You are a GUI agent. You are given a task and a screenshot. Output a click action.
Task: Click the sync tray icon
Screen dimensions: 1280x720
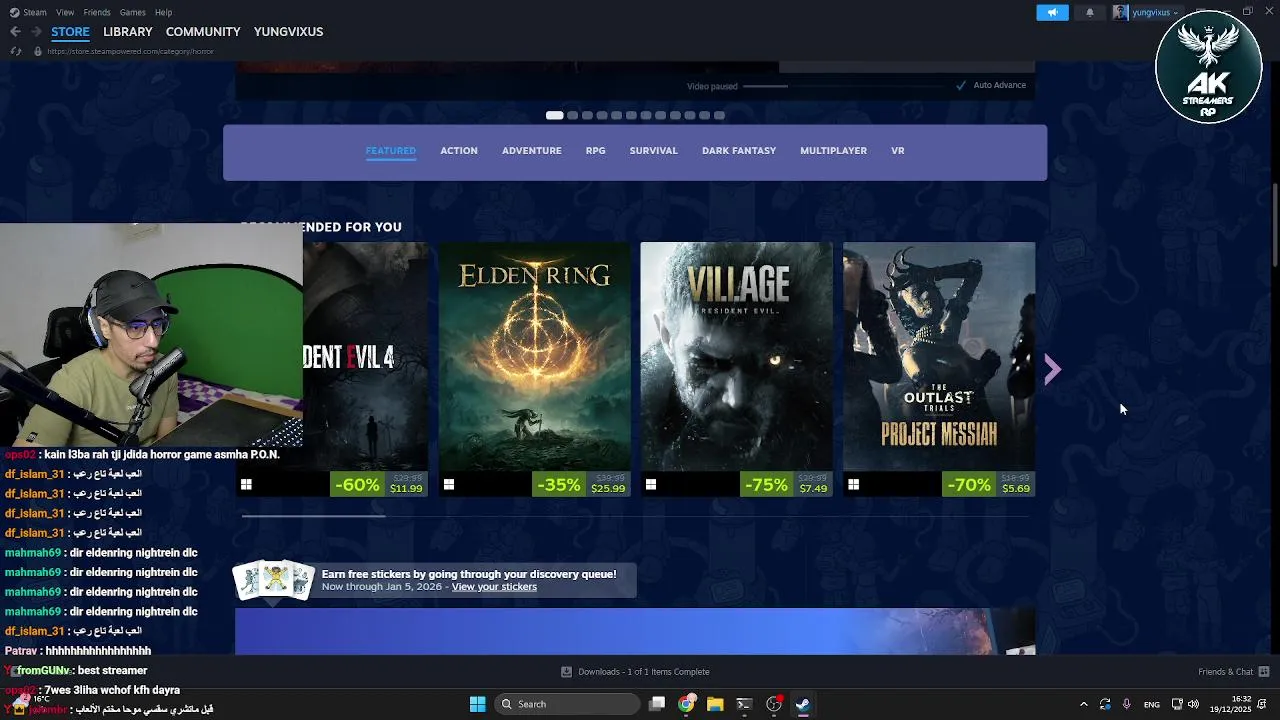coord(1105,704)
